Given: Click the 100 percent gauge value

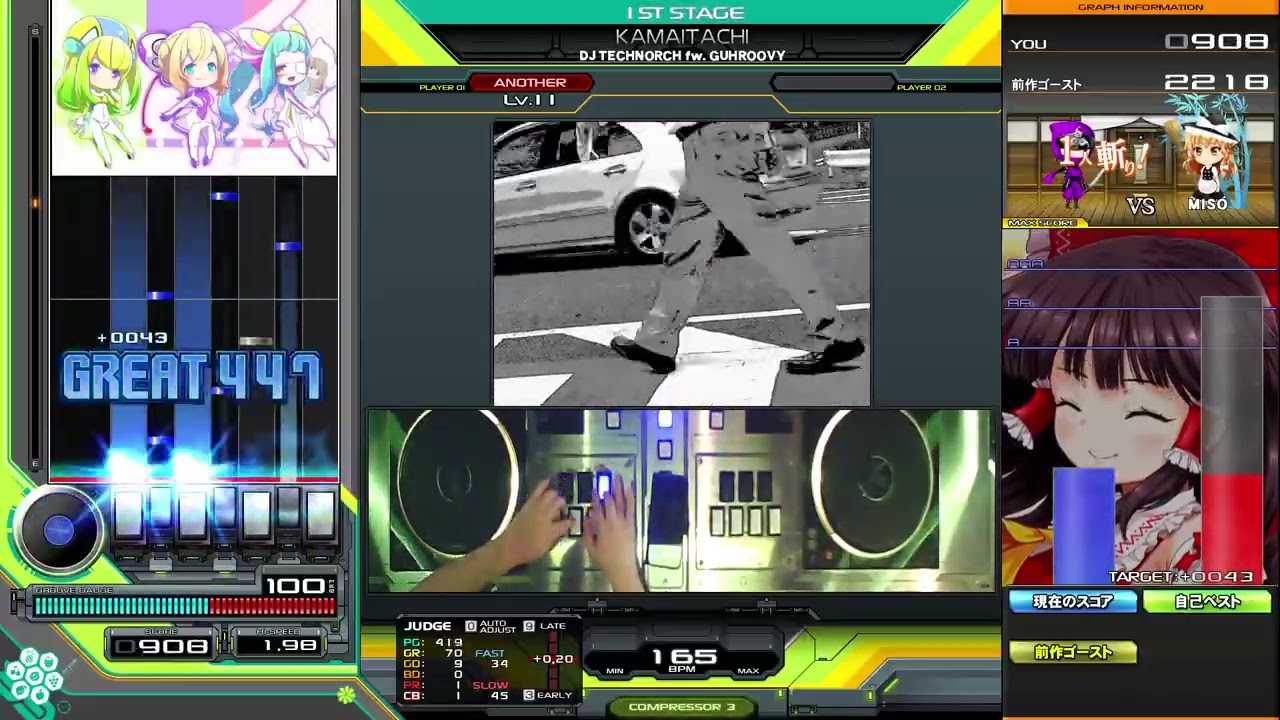Looking at the screenshot, I should (x=295, y=585).
